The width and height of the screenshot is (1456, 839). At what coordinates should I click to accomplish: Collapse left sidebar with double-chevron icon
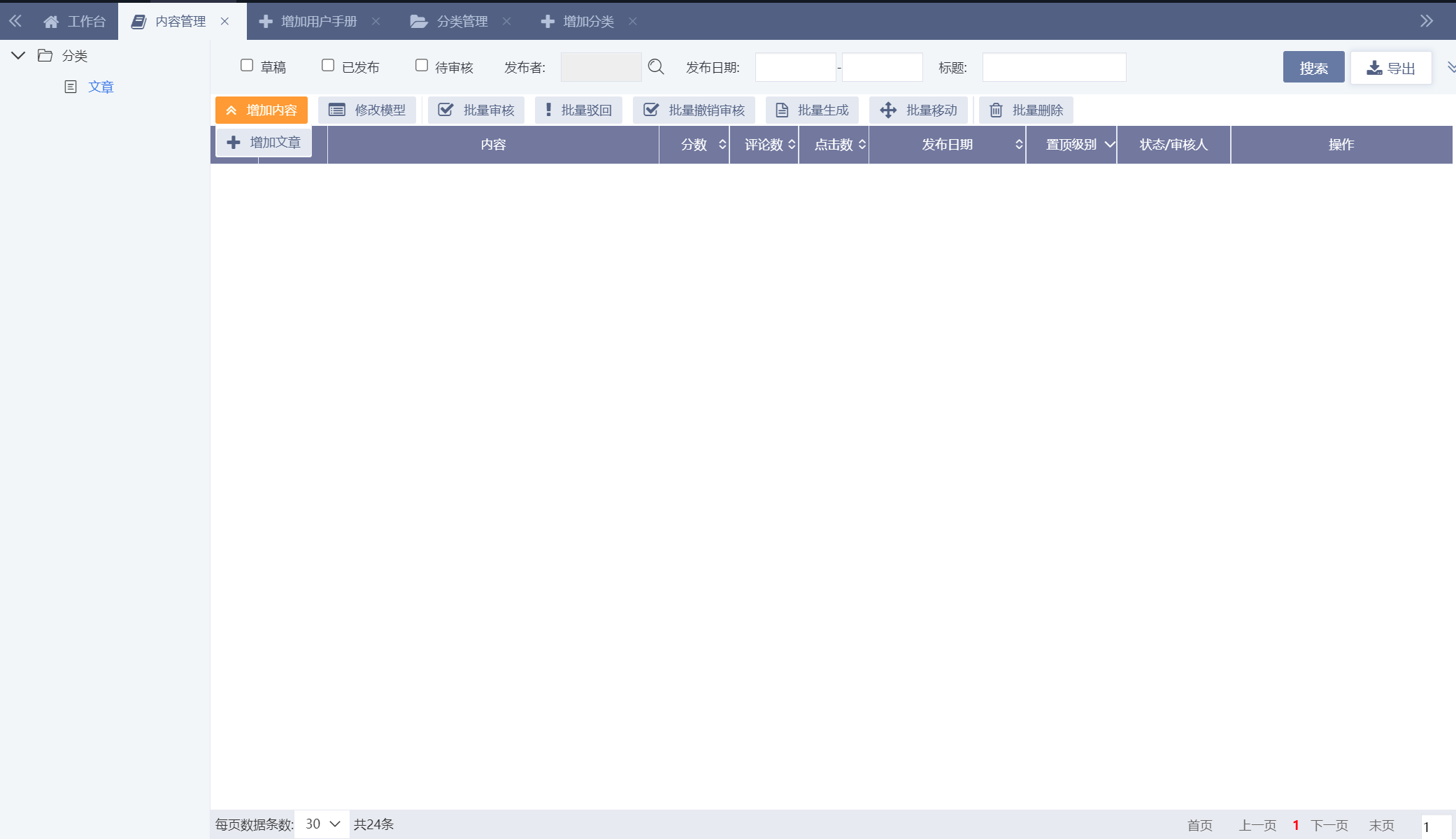[15, 21]
